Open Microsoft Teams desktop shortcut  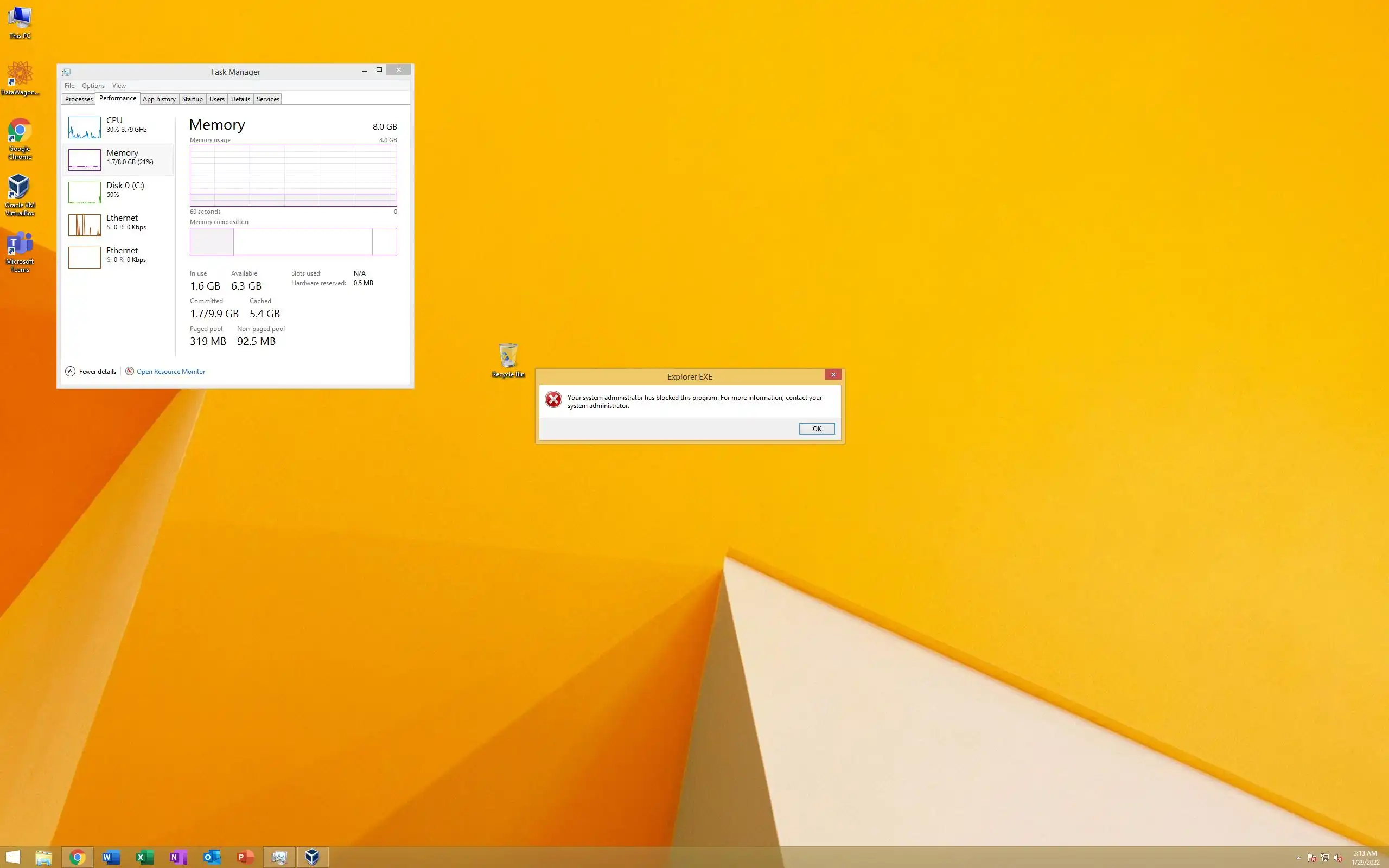(20, 251)
